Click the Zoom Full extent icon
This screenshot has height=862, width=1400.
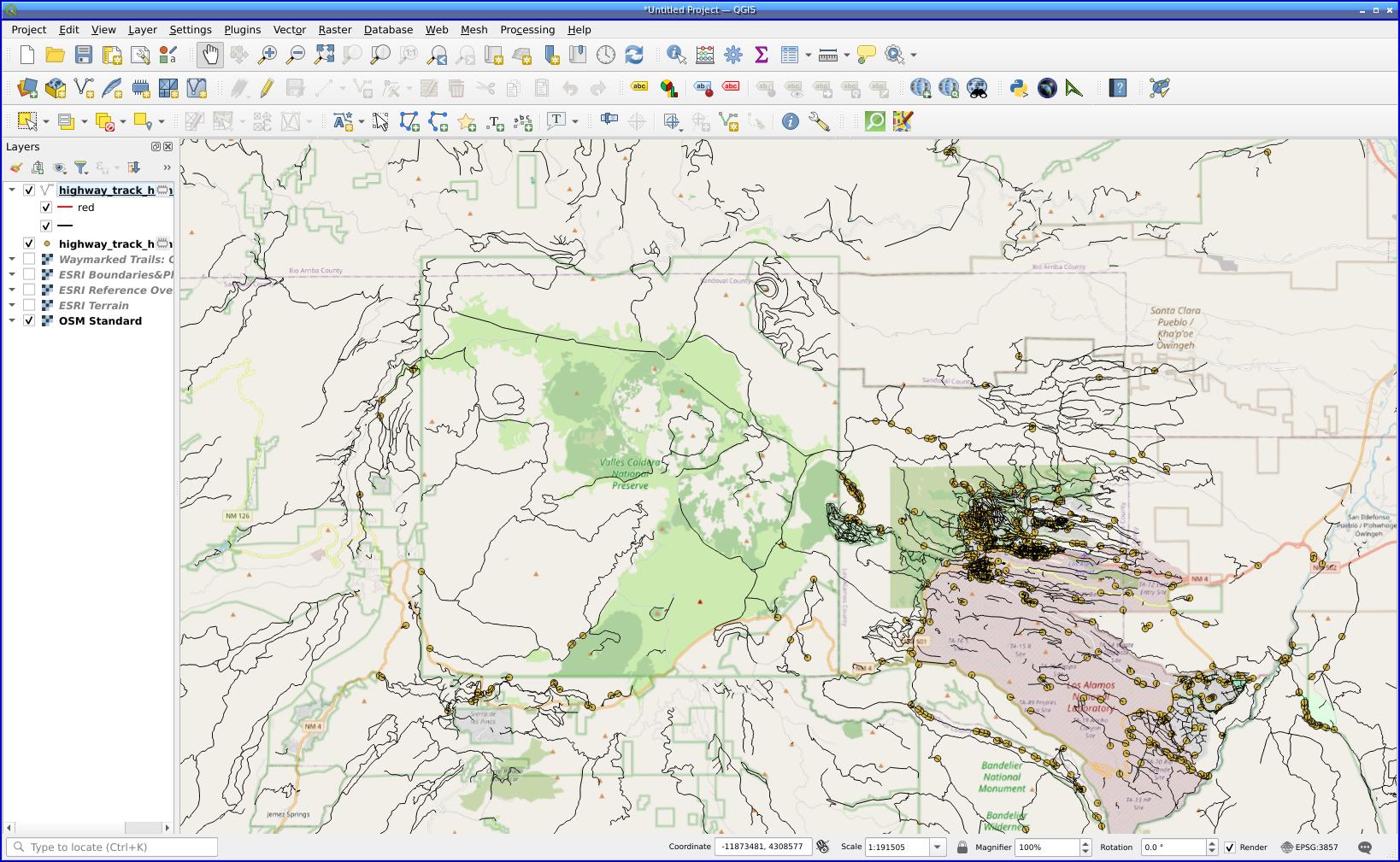tap(324, 55)
